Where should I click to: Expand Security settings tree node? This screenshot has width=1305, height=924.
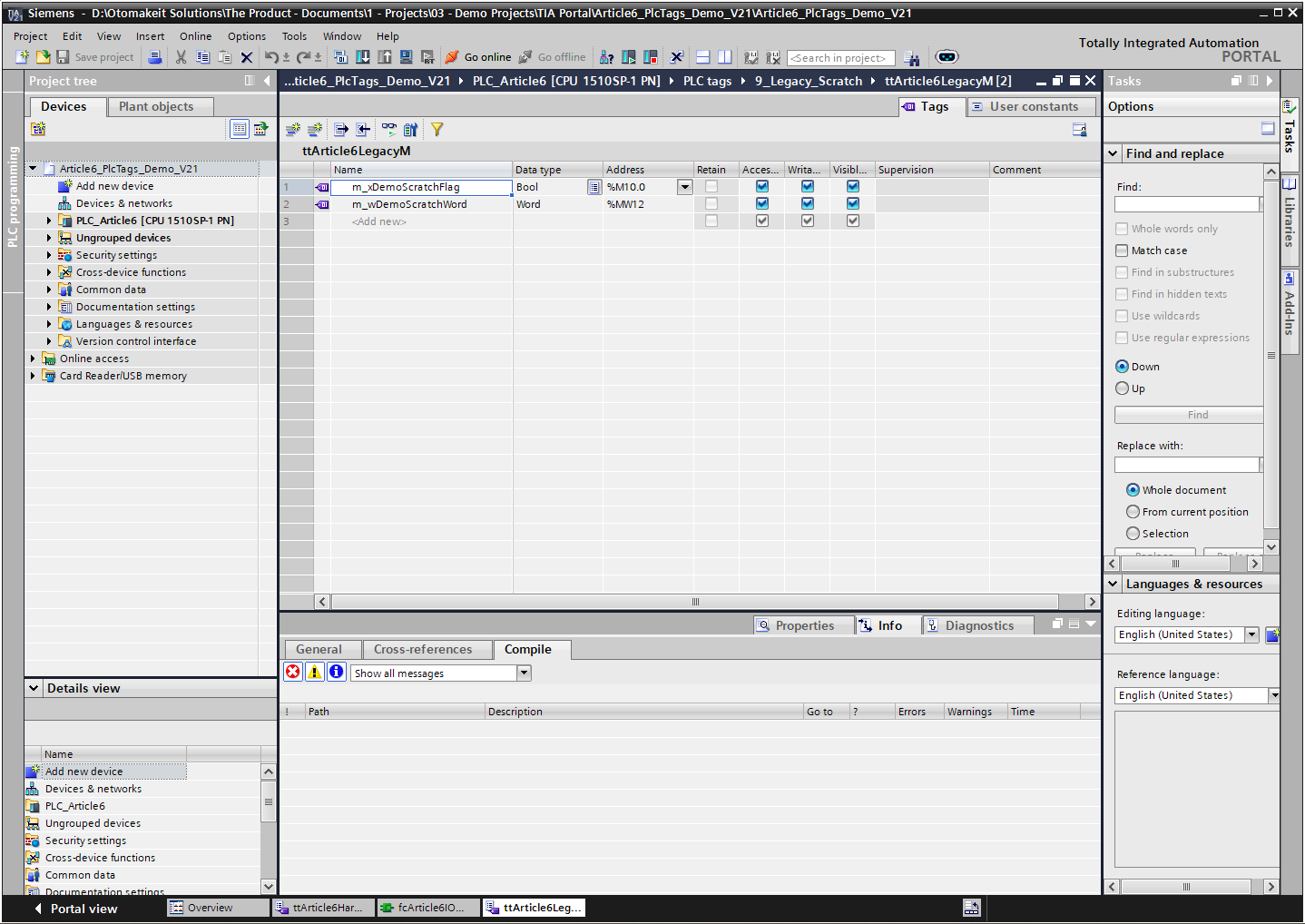[49, 255]
